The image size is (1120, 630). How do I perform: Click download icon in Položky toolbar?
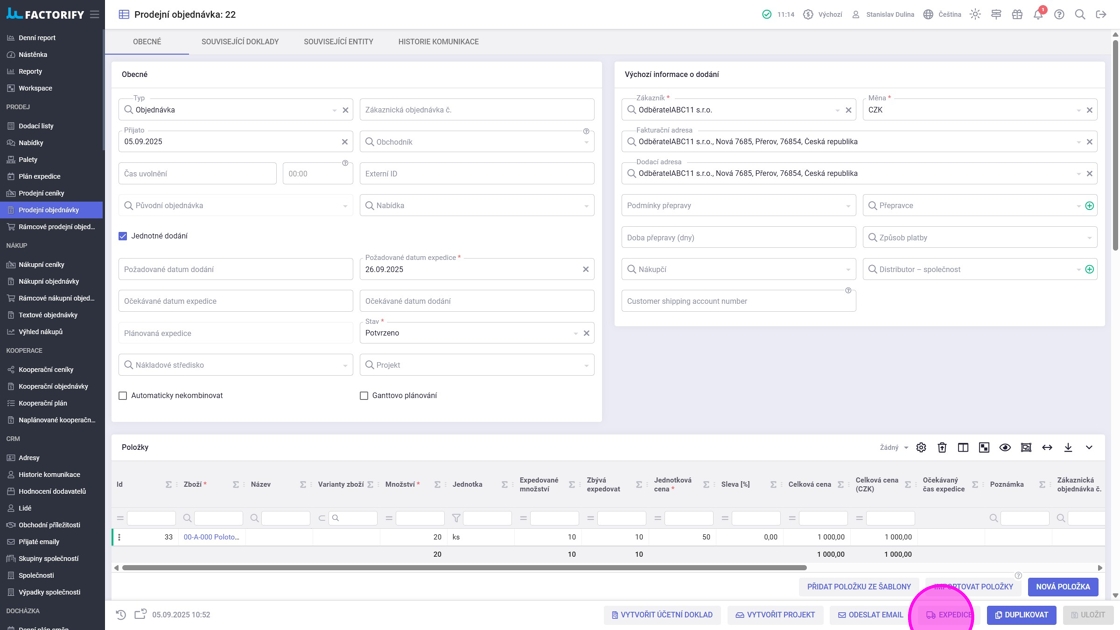click(1068, 448)
